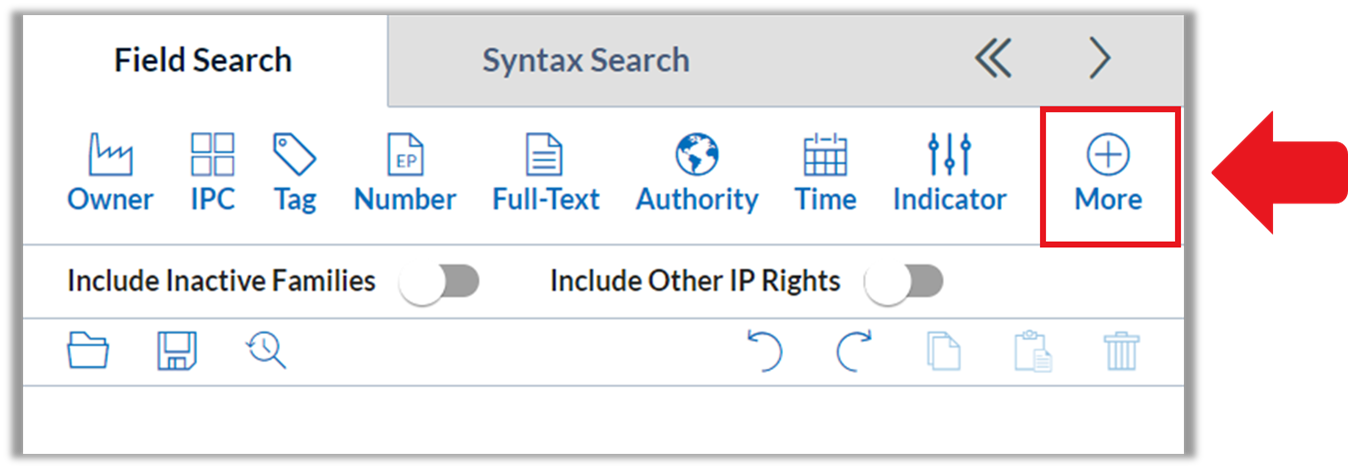
Task: Enable Include Inactive Families switch
Action: coord(439,282)
